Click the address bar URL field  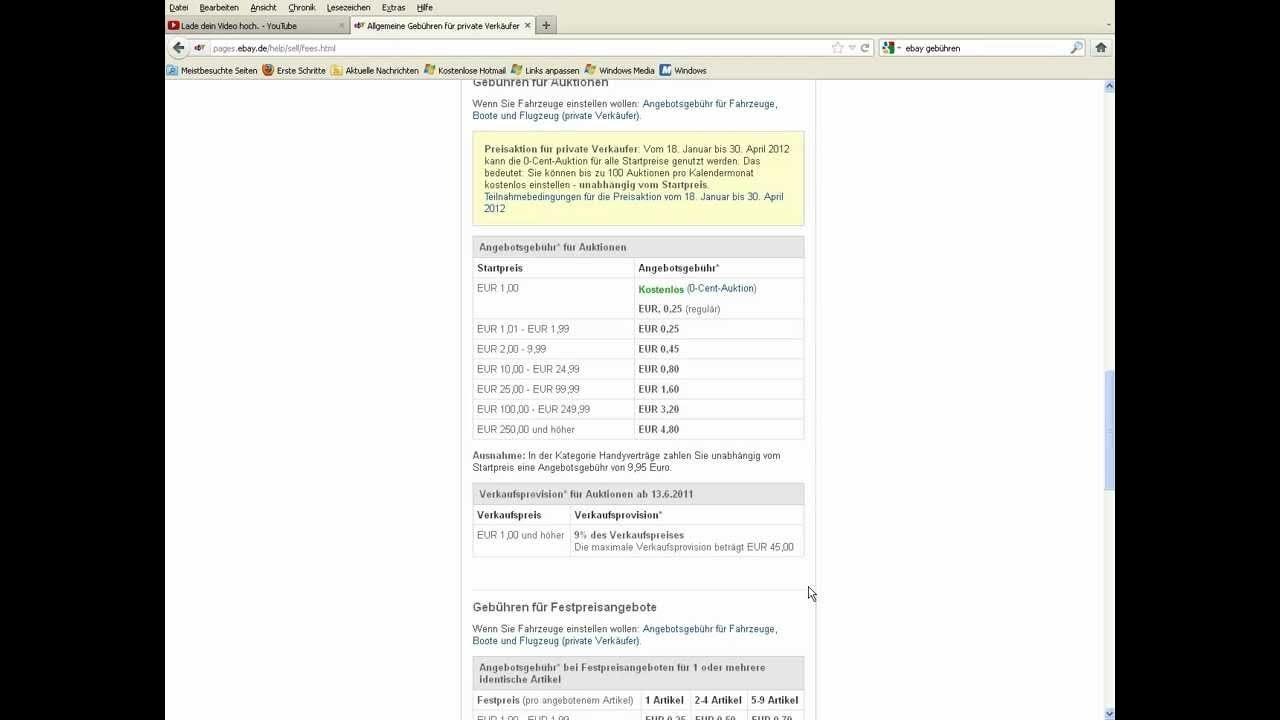(520, 48)
